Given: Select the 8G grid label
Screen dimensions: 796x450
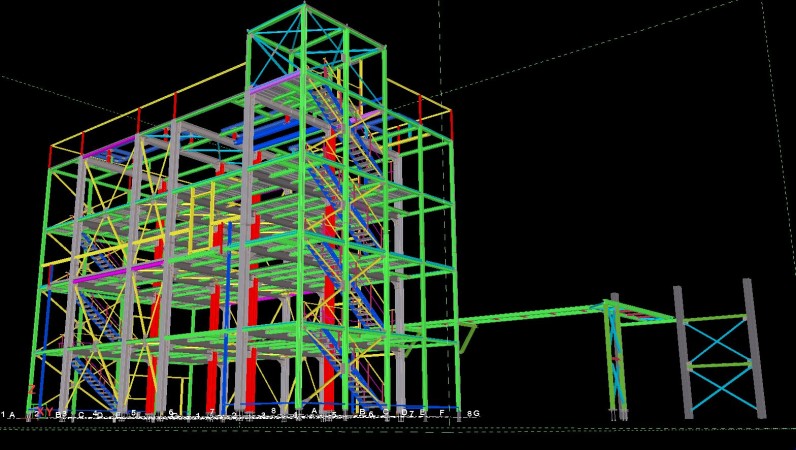Looking at the screenshot, I should pos(473,413).
